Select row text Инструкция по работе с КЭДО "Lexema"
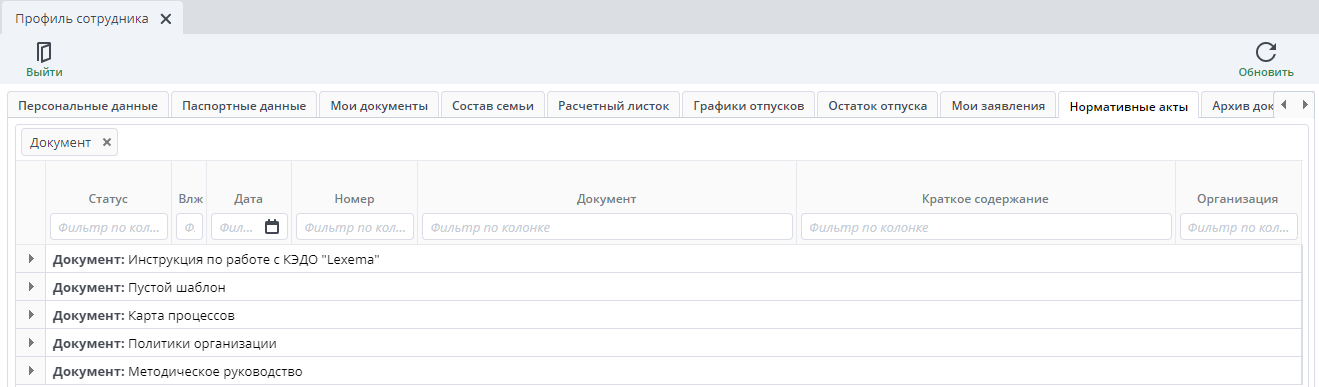Image resolution: width=1319 pixels, height=387 pixels. (254, 259)
